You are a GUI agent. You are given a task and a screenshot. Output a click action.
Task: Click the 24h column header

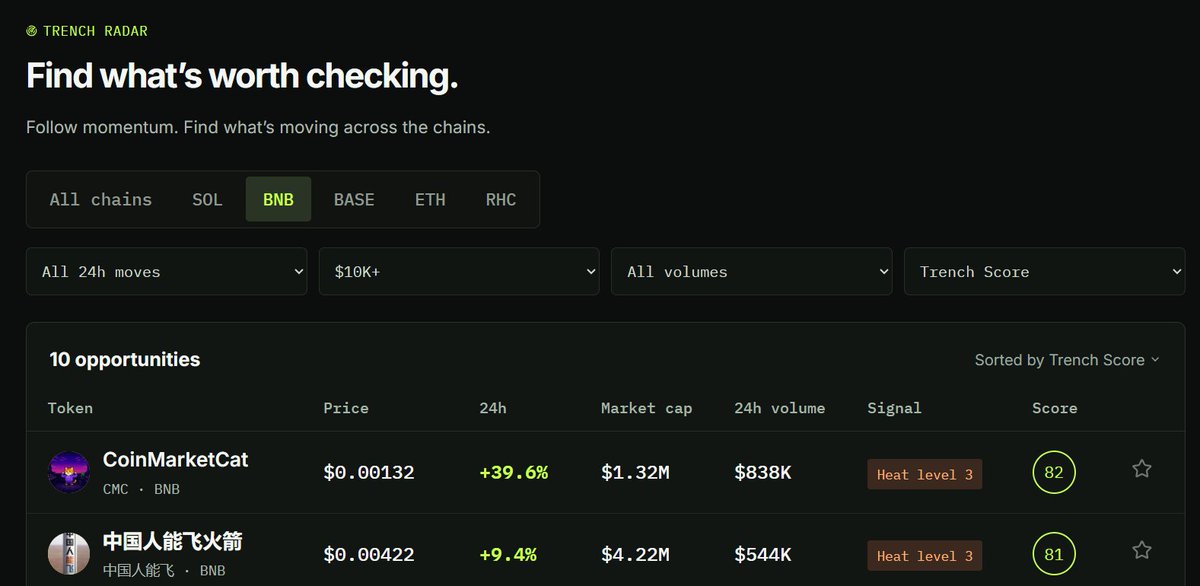click(x=492, y=408)
